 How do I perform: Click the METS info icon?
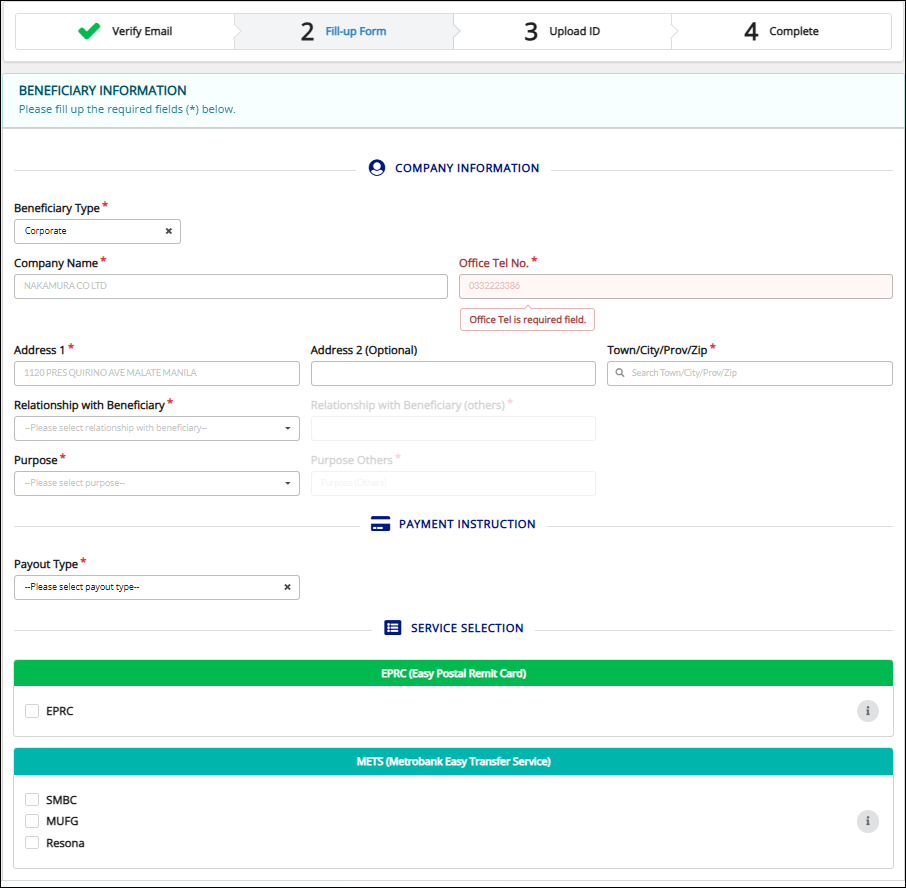click(867, 821)
